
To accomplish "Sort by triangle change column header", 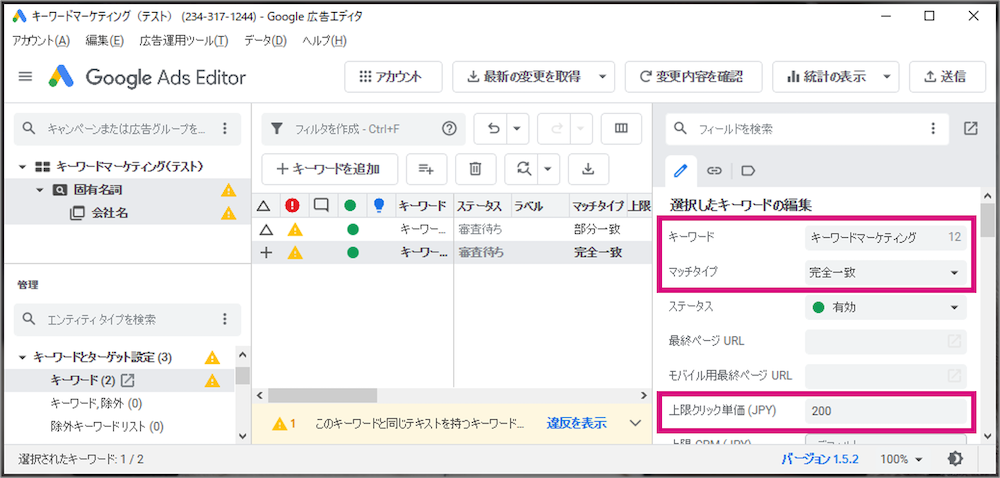I will pyautogui.click(x=264, y=206).
